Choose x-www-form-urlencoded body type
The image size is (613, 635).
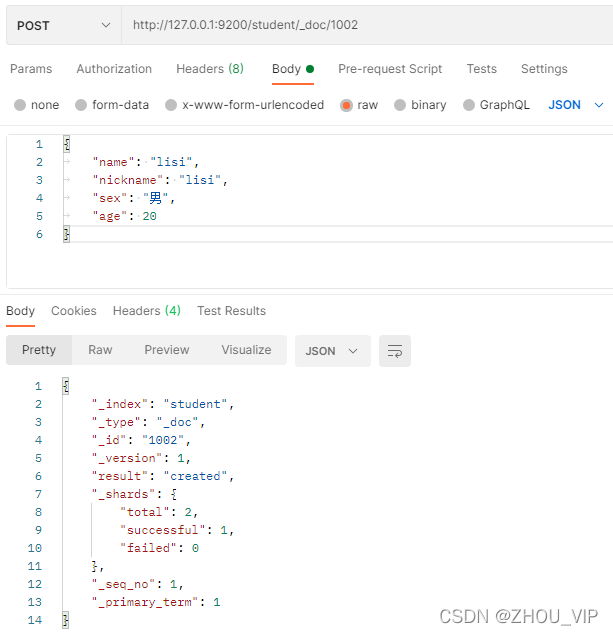pyautogui.click(x=171, y=105)
